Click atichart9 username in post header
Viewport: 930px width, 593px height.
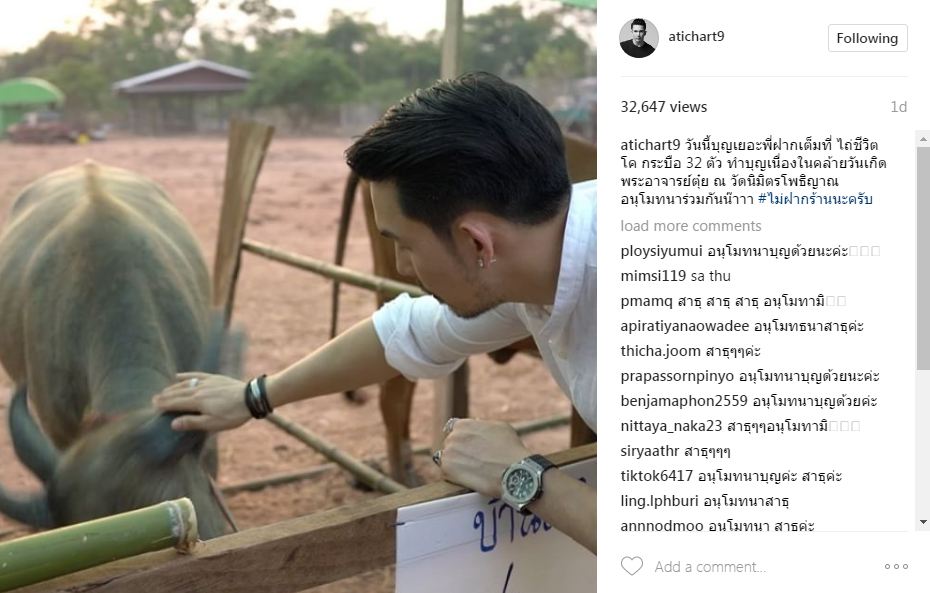[696, 36]
